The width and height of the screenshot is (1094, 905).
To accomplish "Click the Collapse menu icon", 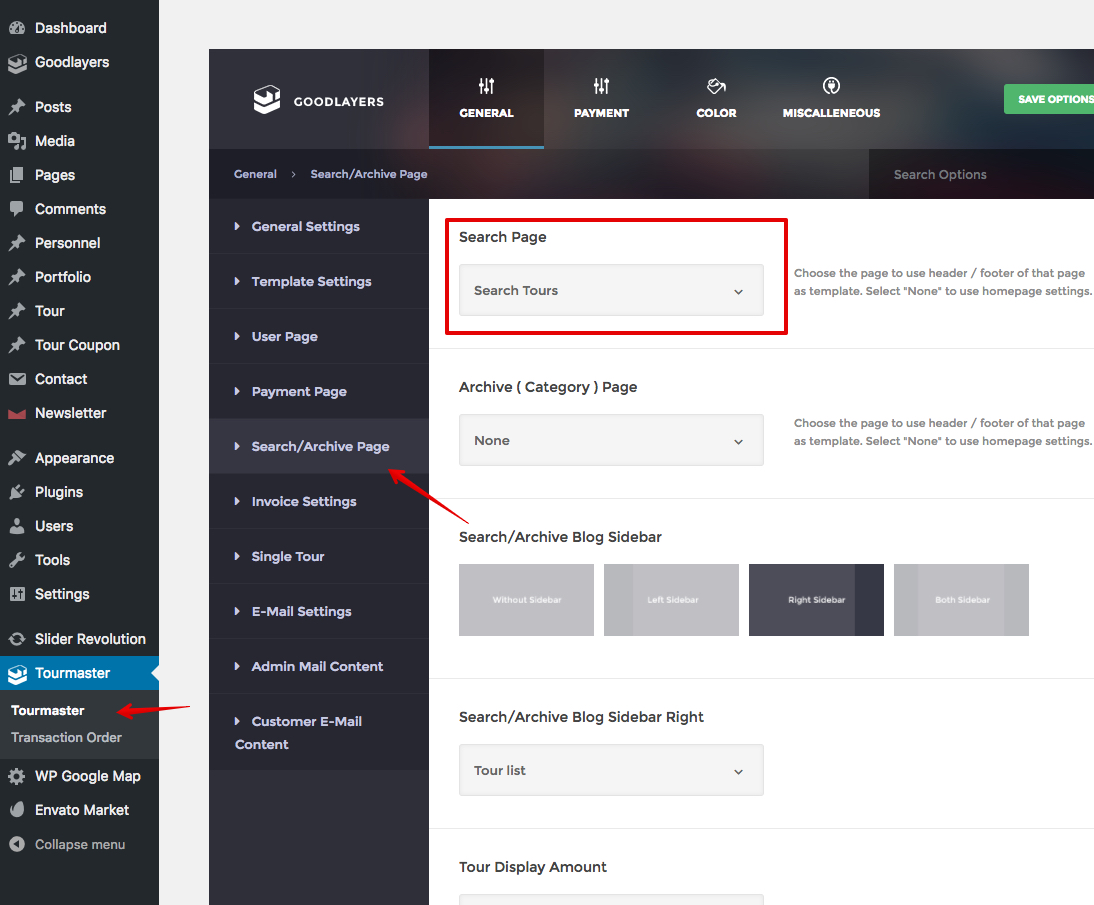I will [x=17, y=844].
